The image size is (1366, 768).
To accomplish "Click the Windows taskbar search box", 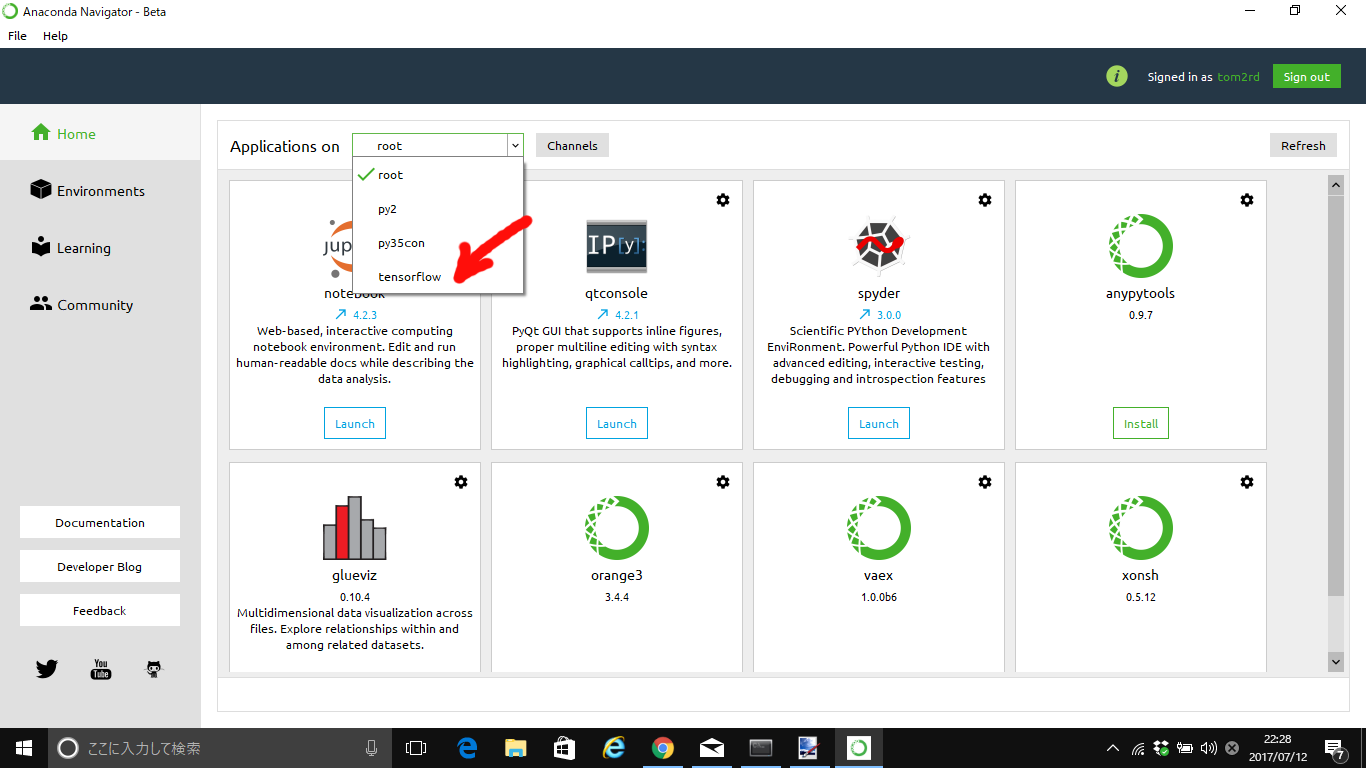I will pos(220,748).
